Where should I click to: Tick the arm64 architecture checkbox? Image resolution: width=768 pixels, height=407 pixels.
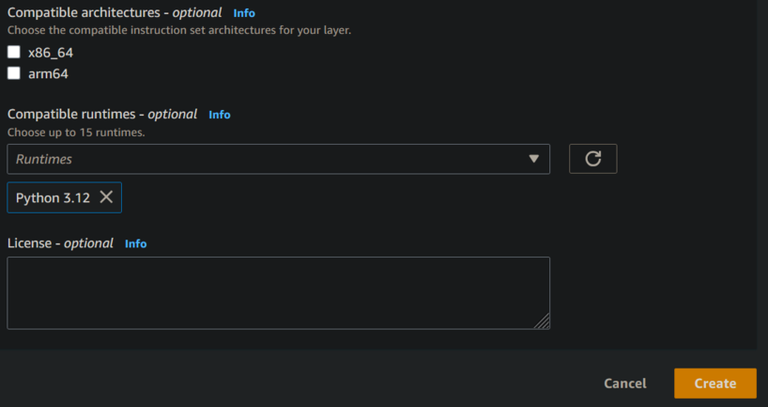coord(14,73)
